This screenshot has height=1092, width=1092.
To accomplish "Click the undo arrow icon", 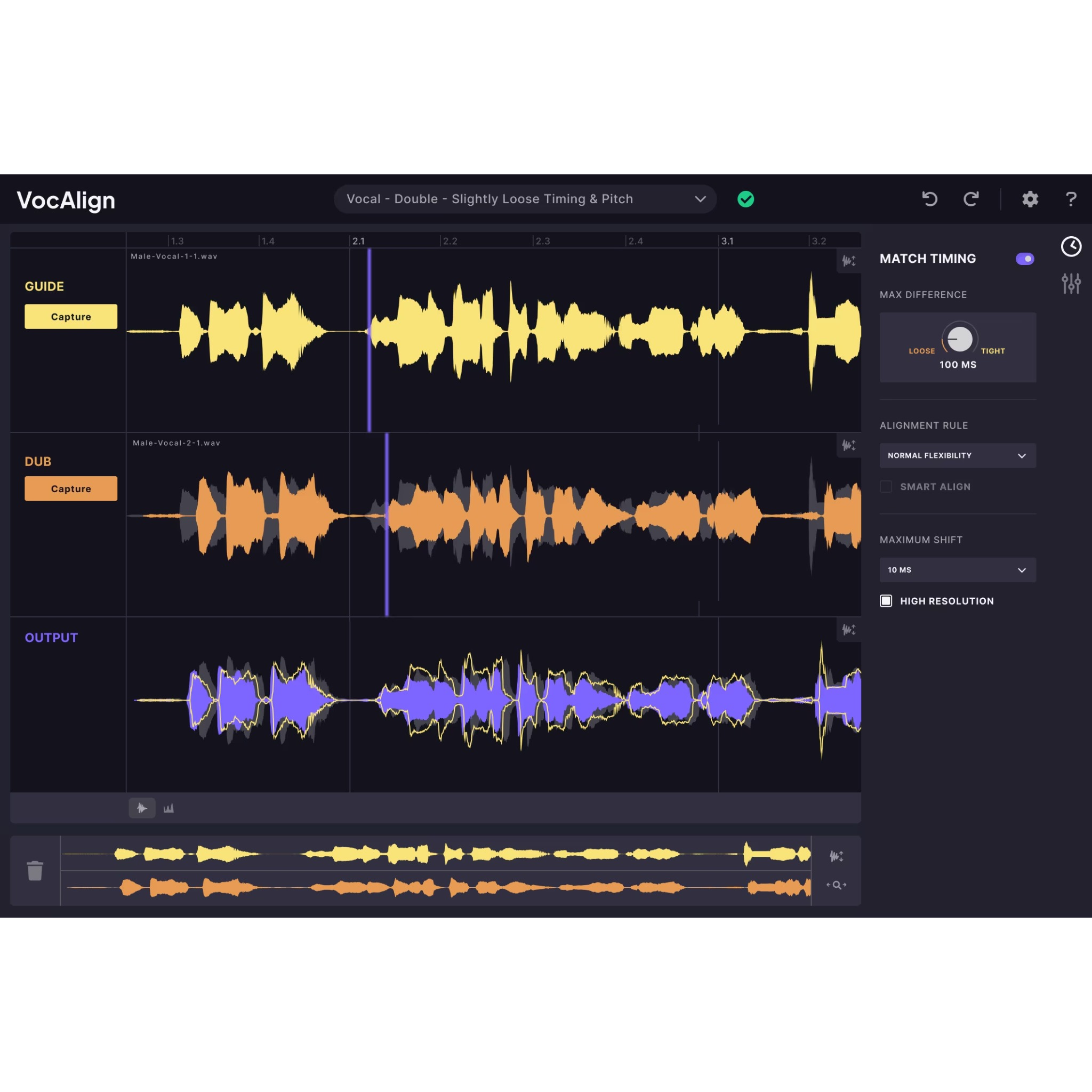I will [930, 199].
